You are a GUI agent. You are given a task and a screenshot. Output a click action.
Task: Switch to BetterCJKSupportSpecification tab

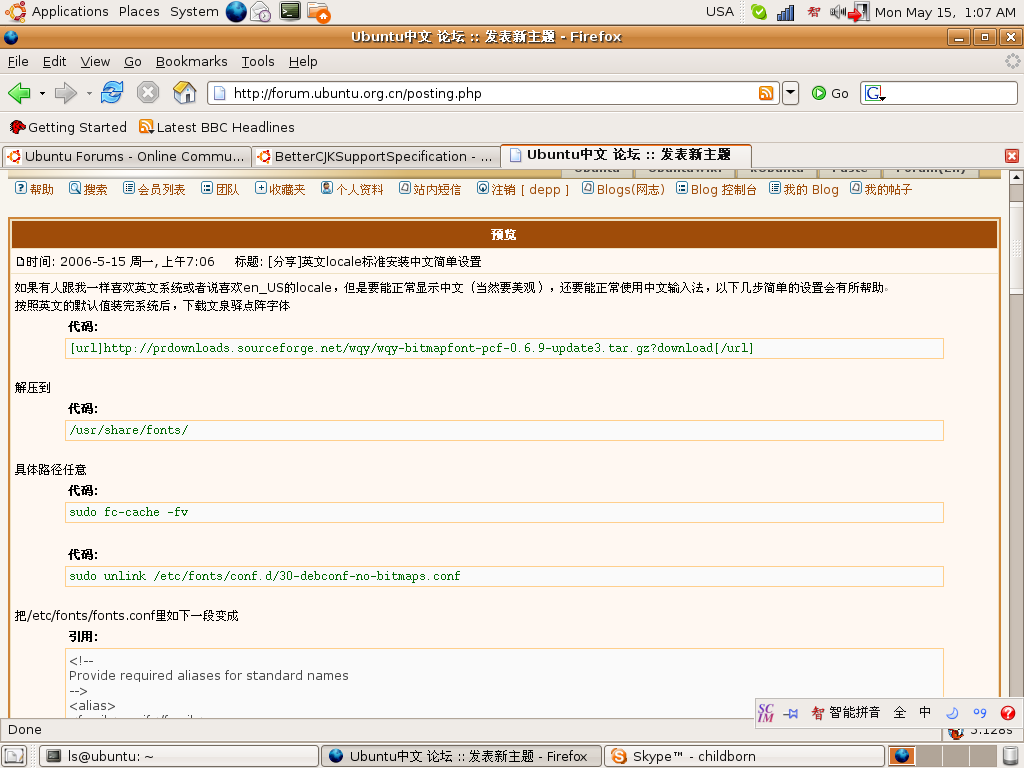click(x=376, y=157)
